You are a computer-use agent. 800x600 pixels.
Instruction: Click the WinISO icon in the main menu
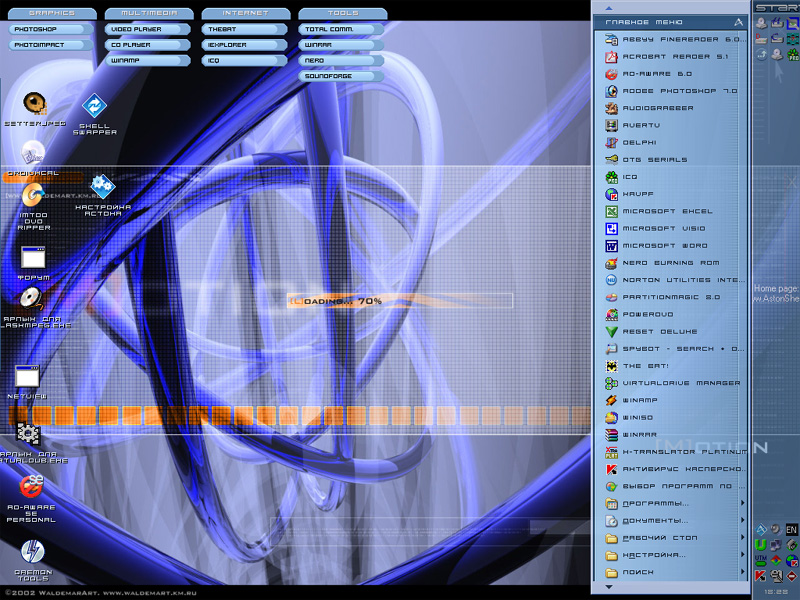(x=611, y=418)
